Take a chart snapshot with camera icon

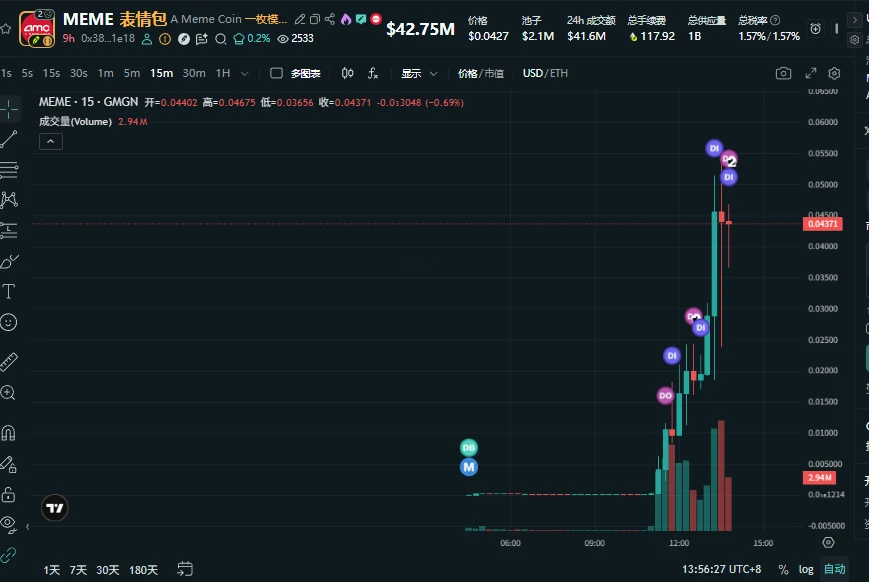[783, 73]
